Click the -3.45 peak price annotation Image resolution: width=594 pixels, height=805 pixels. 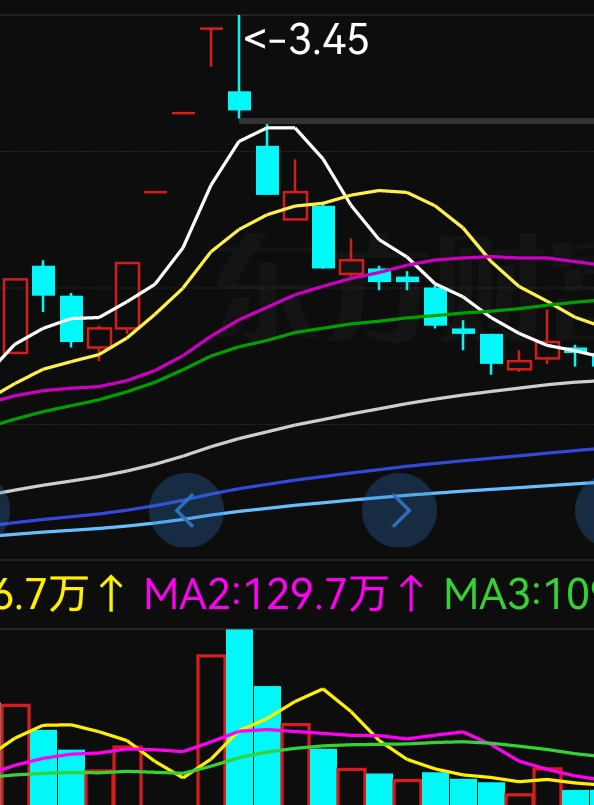pos(307,40)
